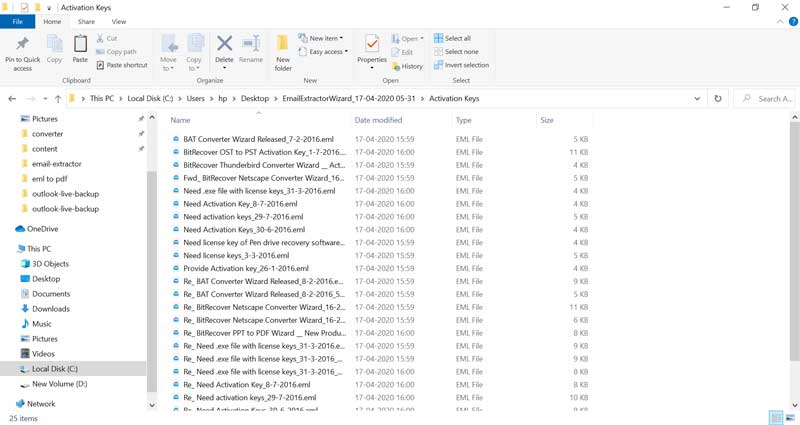Open the Copy to command
This screenshot has width=800, height=425.
[x=194, y=53]
